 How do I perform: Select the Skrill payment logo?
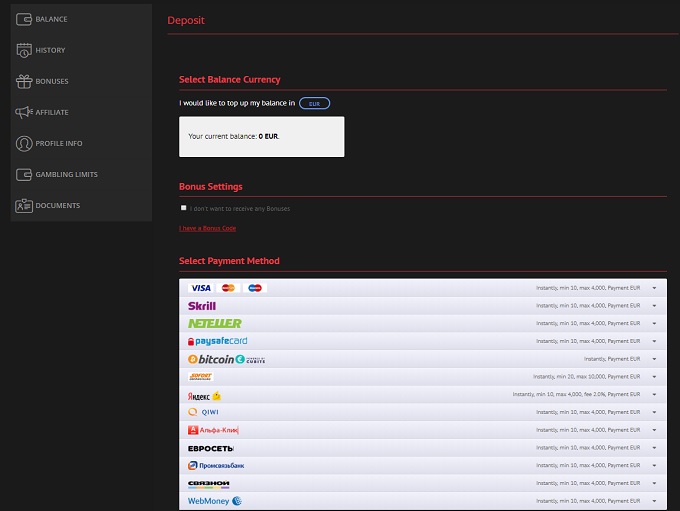[x=202, y=306]
